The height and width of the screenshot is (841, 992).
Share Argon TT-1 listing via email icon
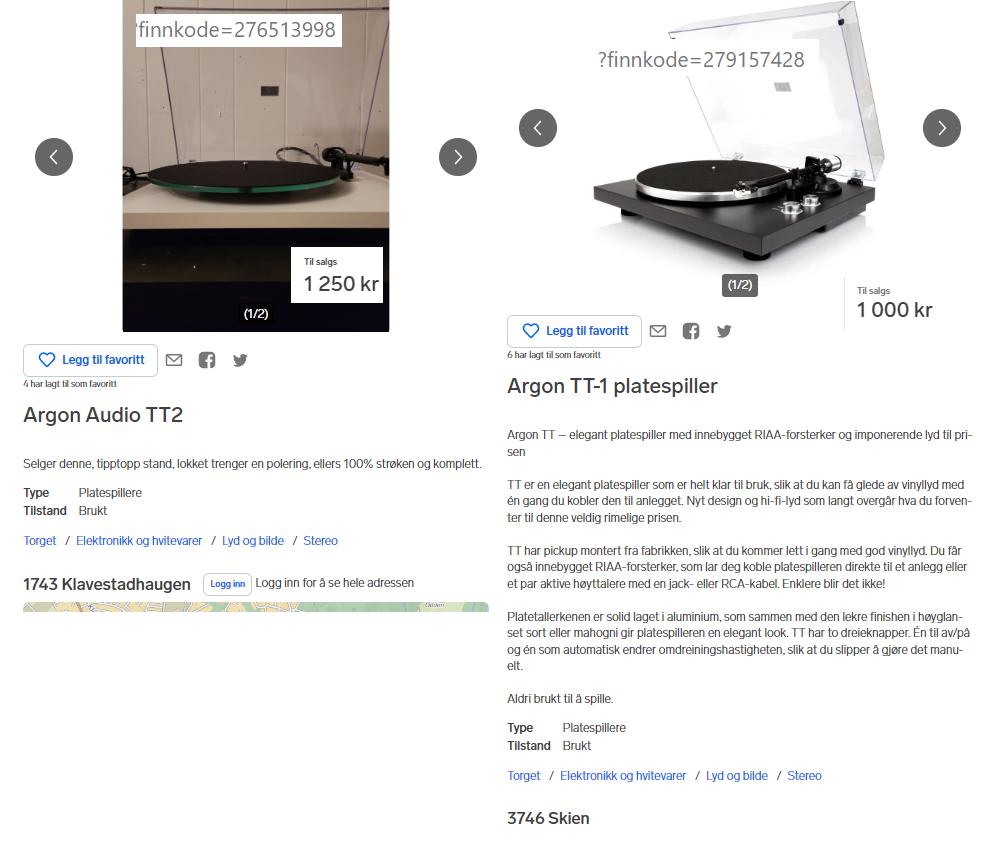coord(658,331)
